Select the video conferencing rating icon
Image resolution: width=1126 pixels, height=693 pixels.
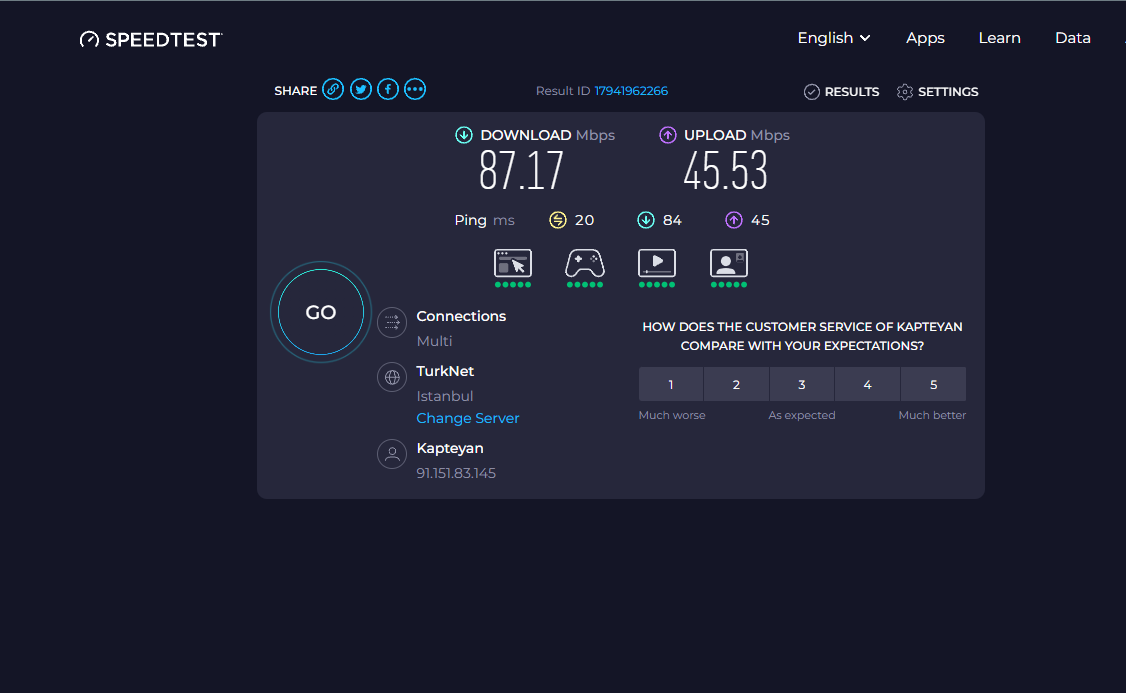pos(729,268)
